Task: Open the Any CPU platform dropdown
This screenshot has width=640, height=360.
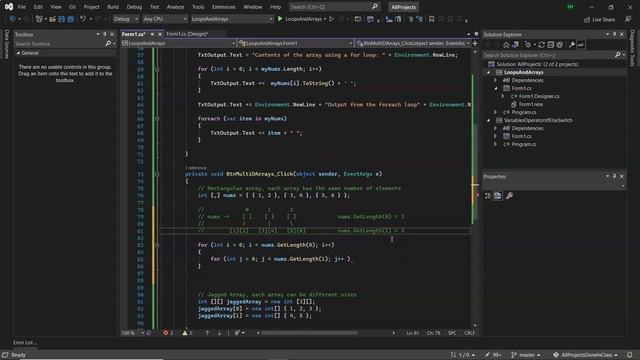Action: pyautogui.click(x=165, y=19)
